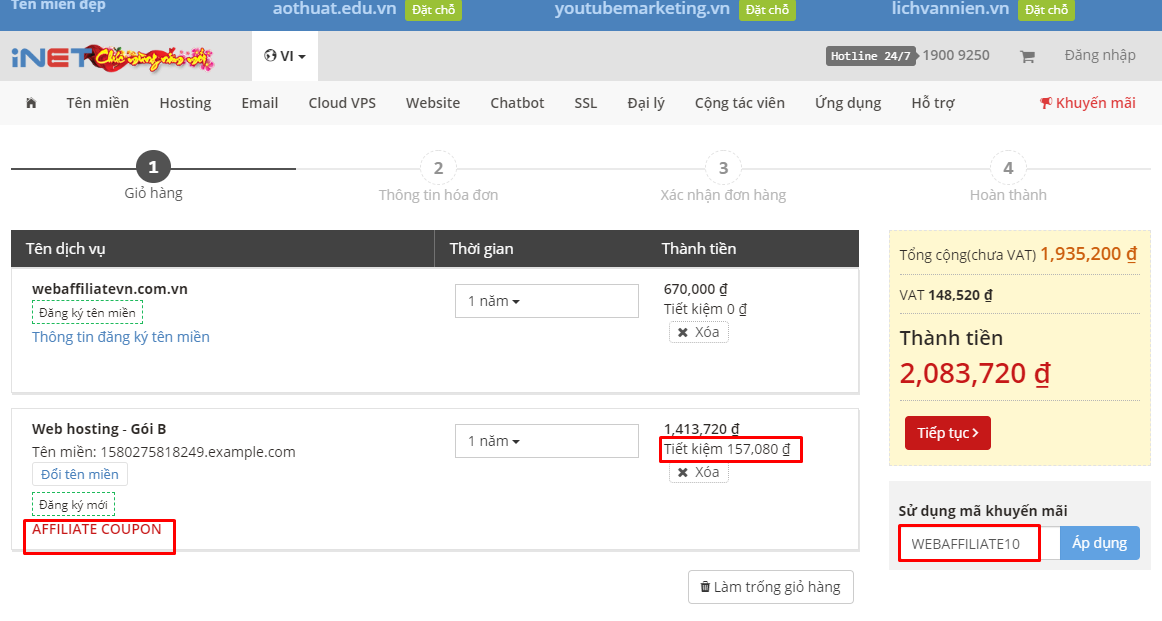The image size is (1162, 621).
Task: Click the 2,083,720 đ total amount
Action: 975,373
